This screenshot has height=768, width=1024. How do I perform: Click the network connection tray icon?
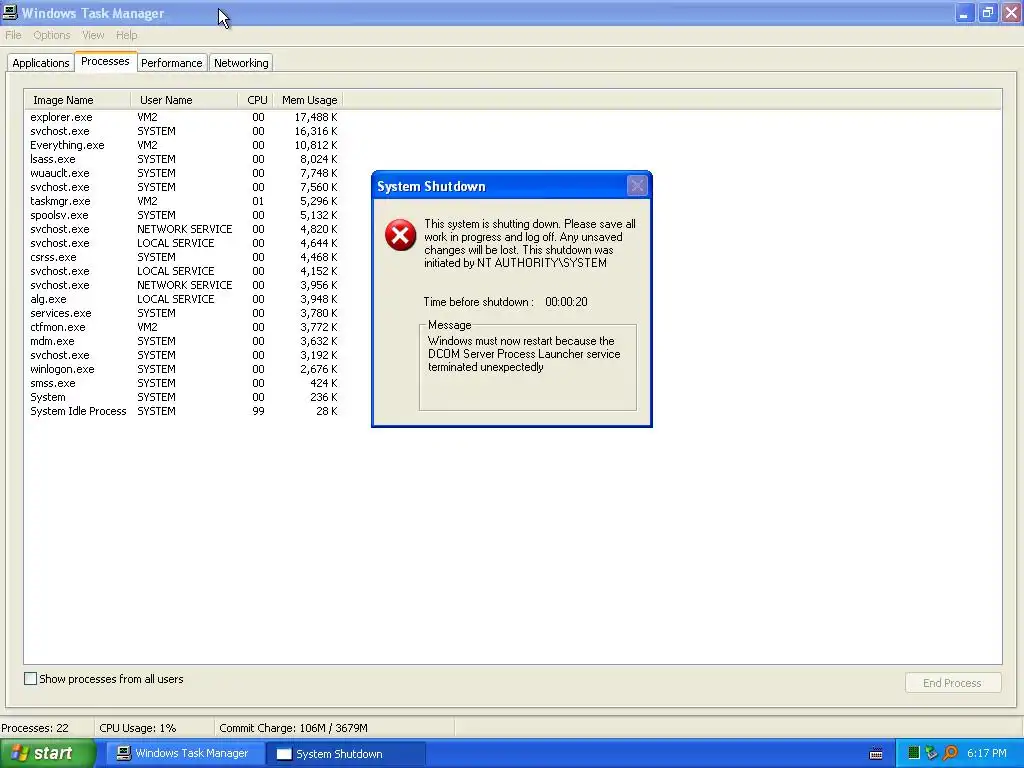pos(931,753)
